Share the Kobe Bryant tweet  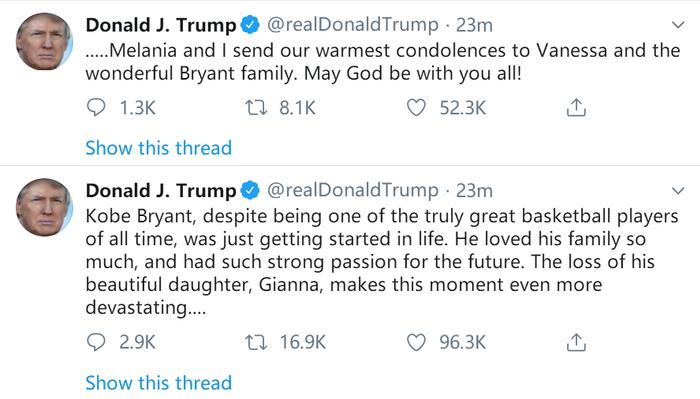[x=576, y=342]
